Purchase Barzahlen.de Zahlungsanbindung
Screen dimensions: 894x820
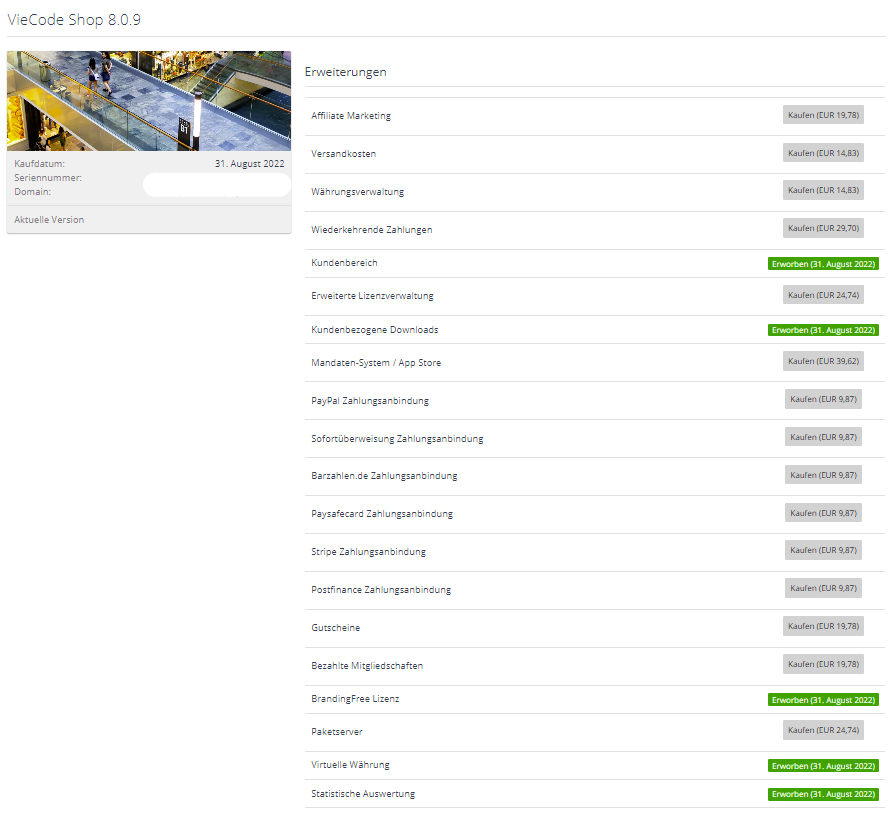pyautogui.click(x=824, y=475)
